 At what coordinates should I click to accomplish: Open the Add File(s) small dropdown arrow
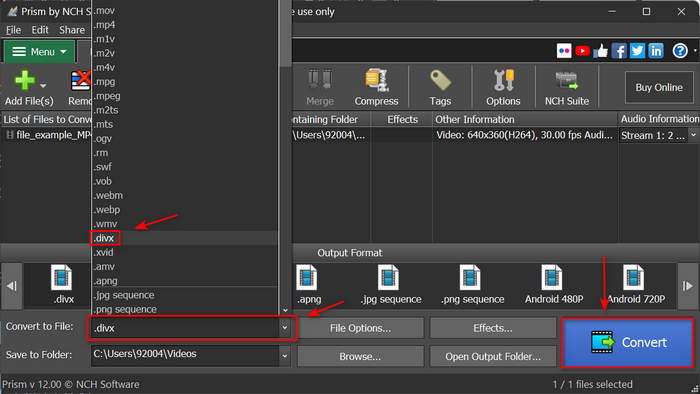pyautogui.click(x=43, y=85)
